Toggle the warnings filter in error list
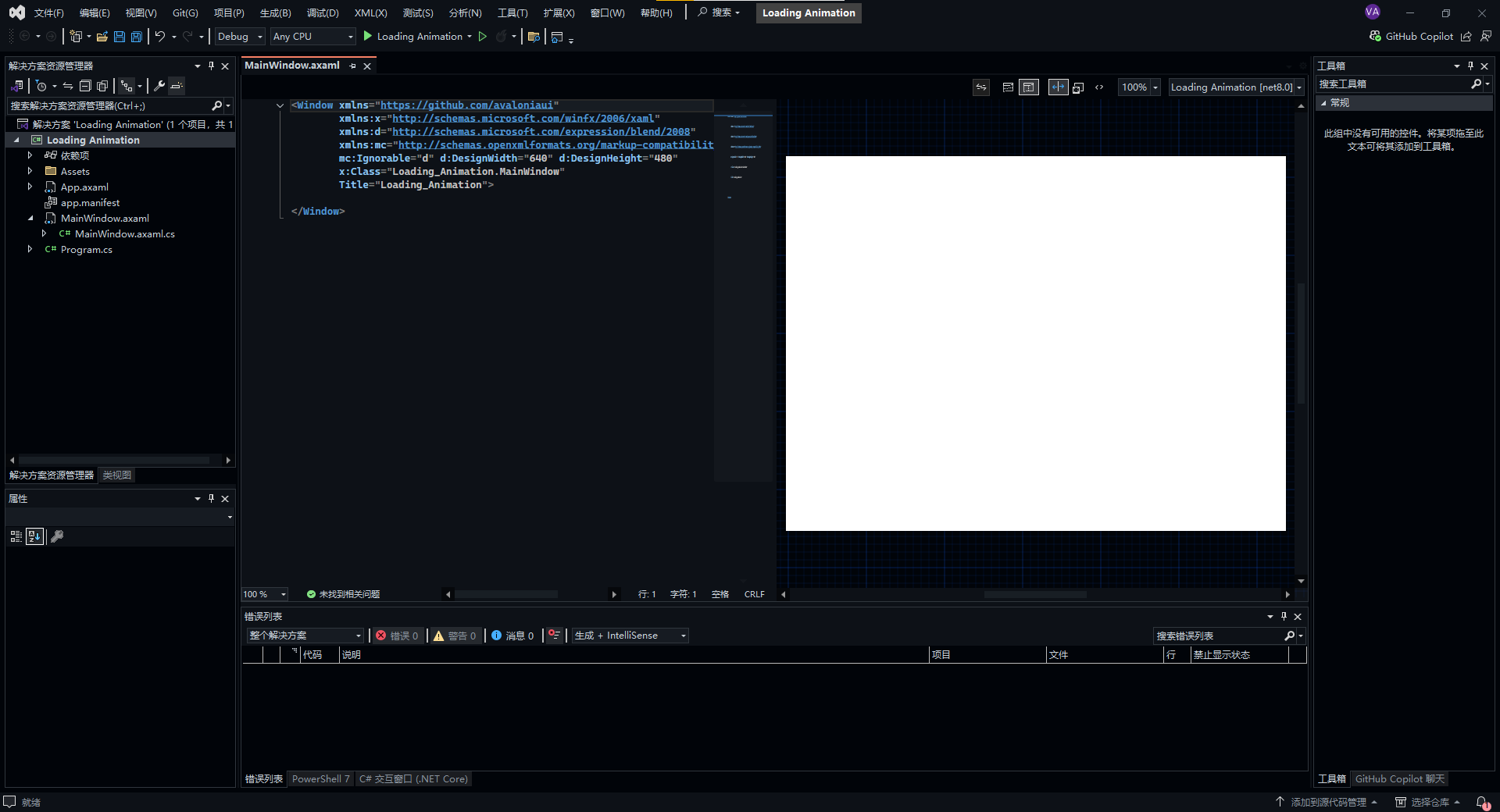Screen dimensions: 1500x812 coord(455,636)
